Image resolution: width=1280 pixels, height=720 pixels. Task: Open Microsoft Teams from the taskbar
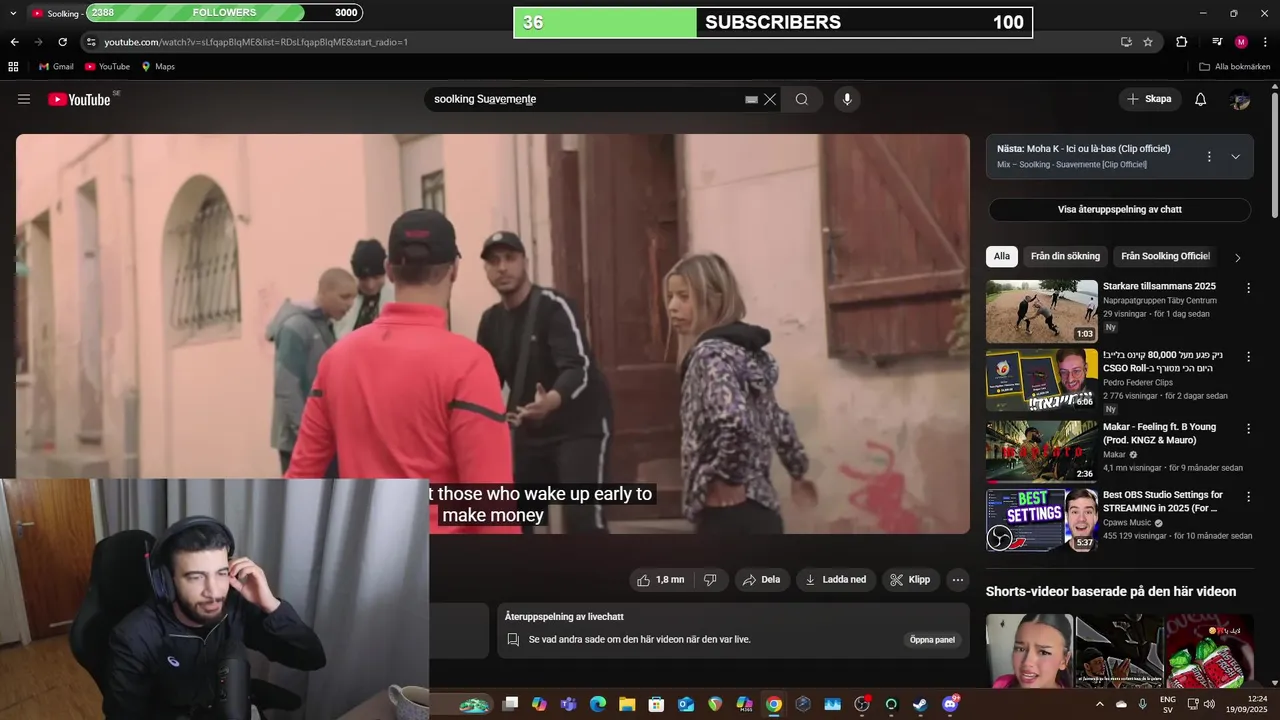(x=568, y=704)
